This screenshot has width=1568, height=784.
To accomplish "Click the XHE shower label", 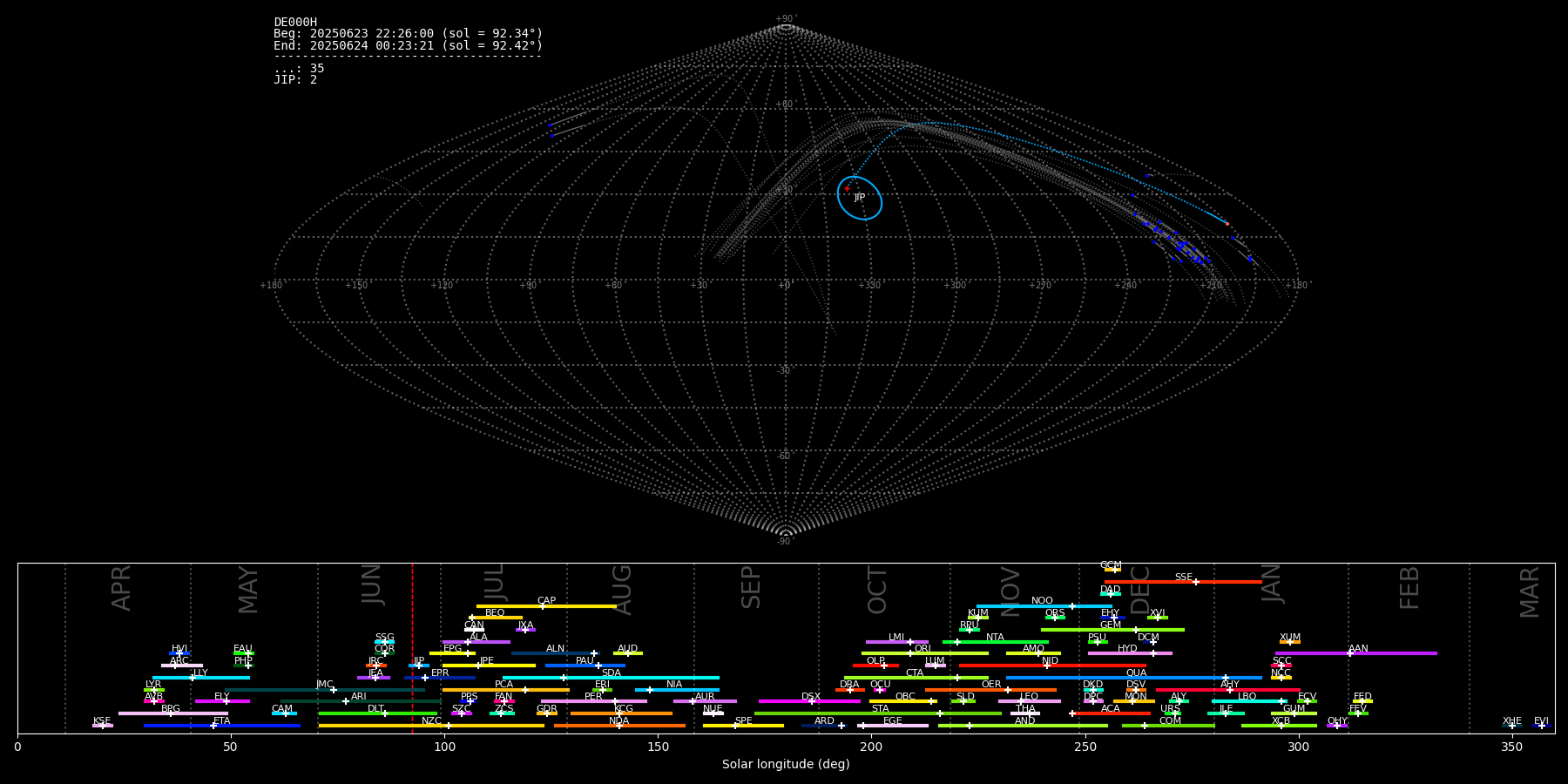I will tap(1512, 721).
